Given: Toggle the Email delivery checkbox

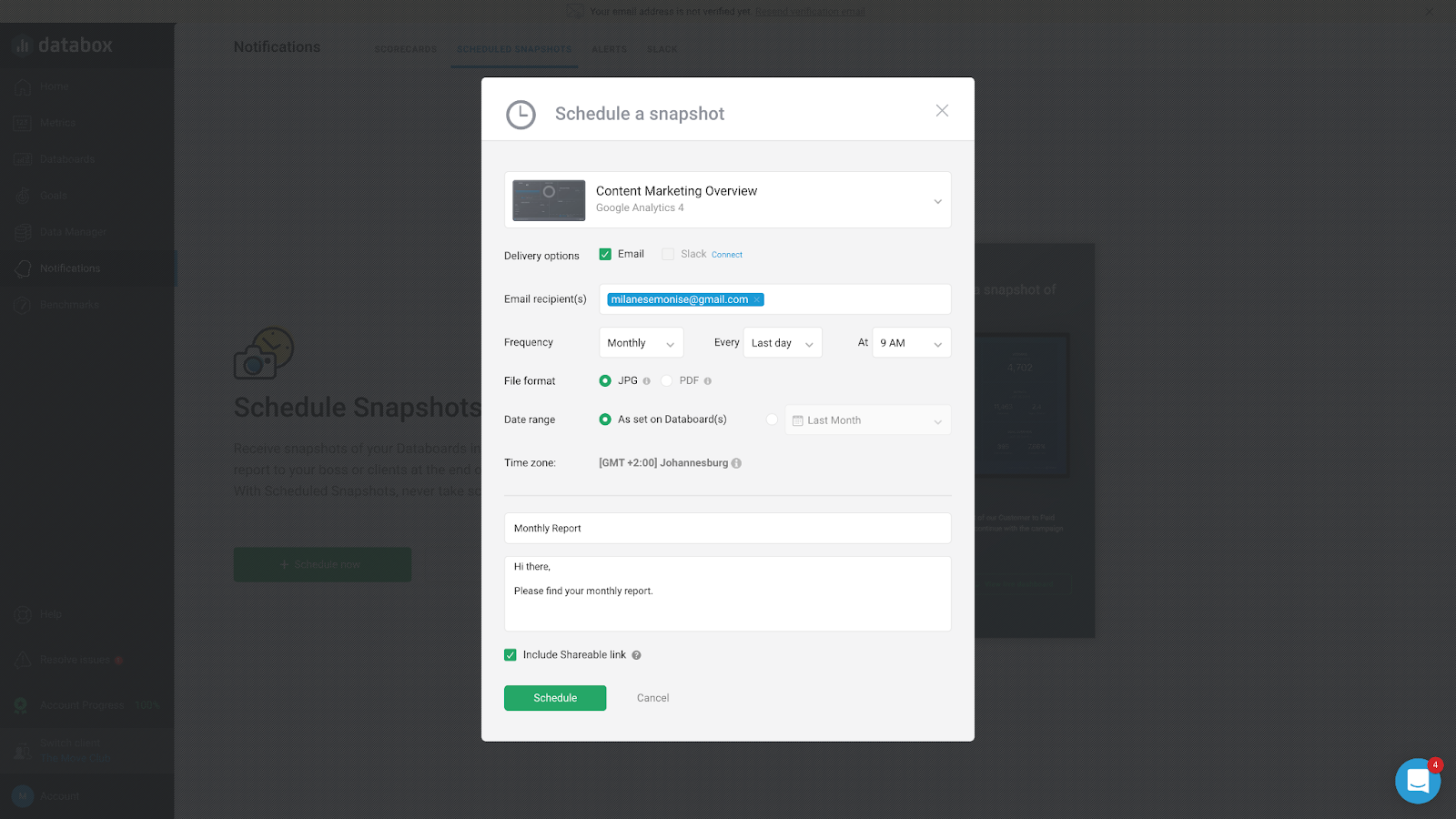Looking at the screenshot, I should [x=605, y=254].
